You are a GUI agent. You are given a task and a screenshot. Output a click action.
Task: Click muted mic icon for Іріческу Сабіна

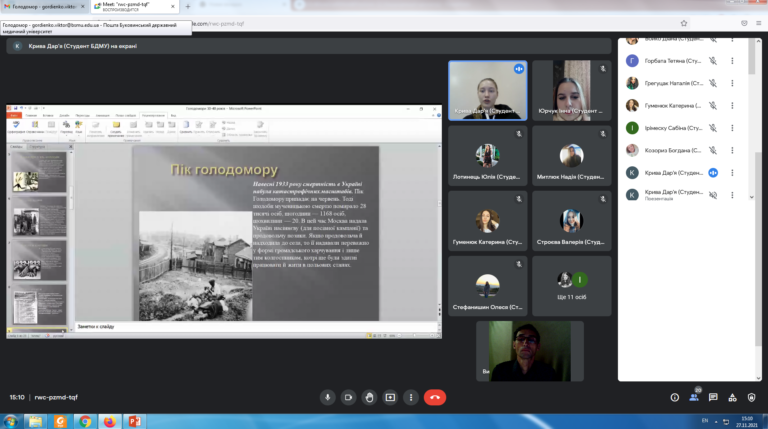[713, 128]
